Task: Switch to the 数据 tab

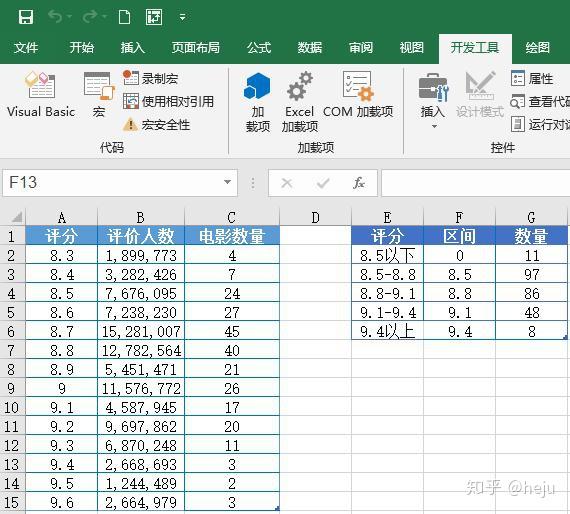Action: 310,48
